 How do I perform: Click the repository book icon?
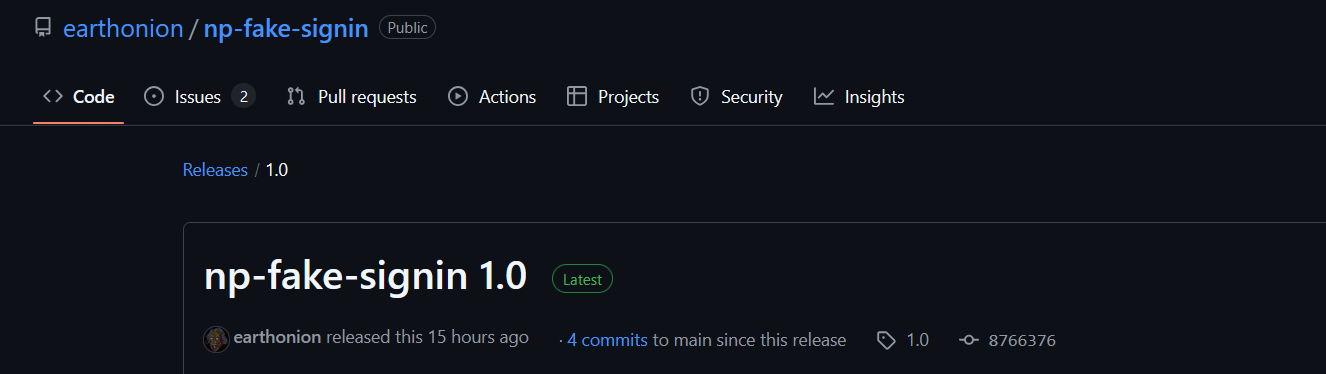42,27
